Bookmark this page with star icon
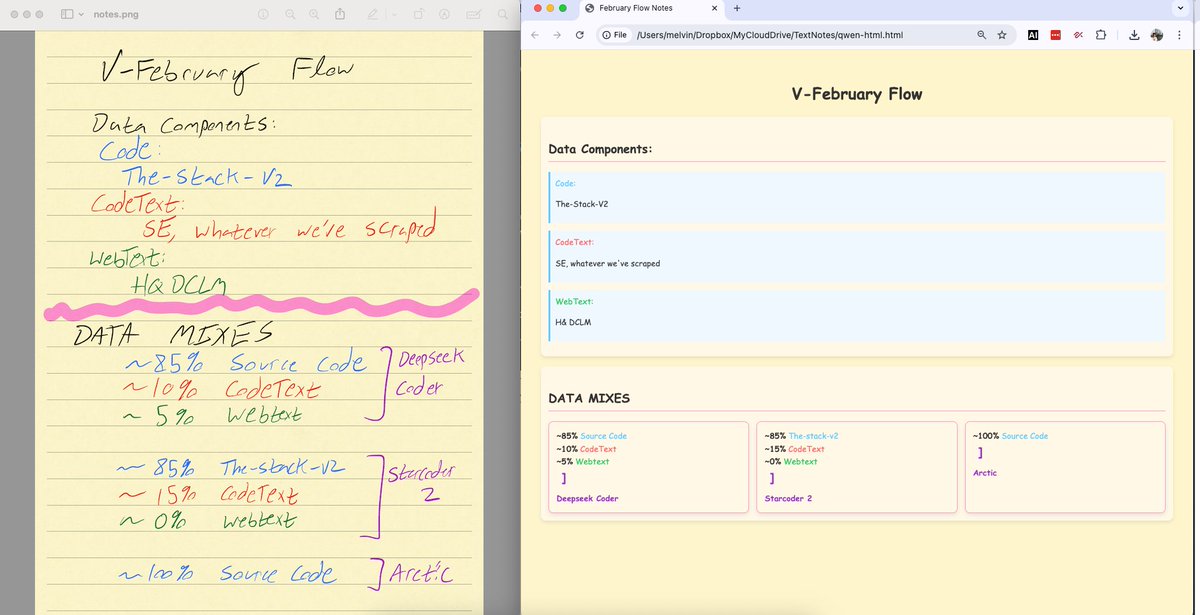 click(1002, 35)
